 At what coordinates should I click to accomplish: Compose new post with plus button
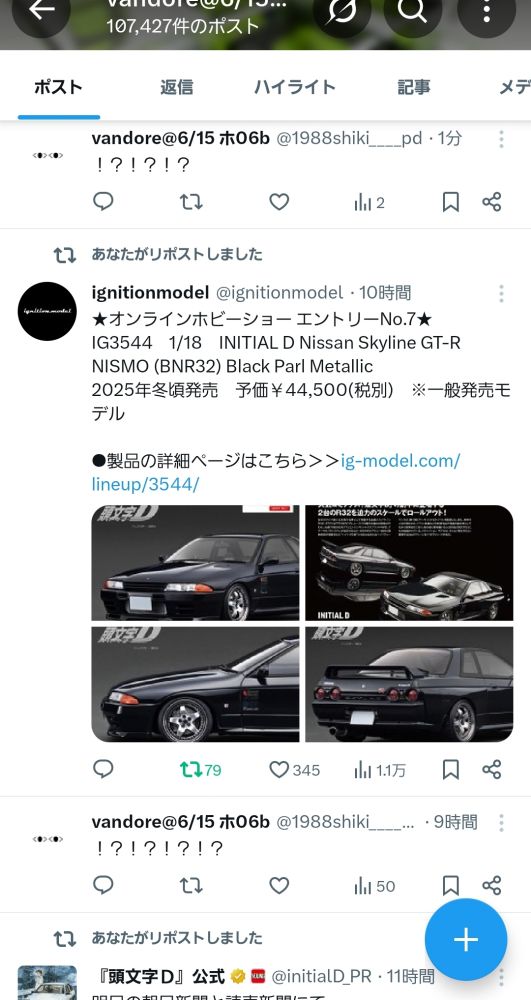(x=466, y=939)
